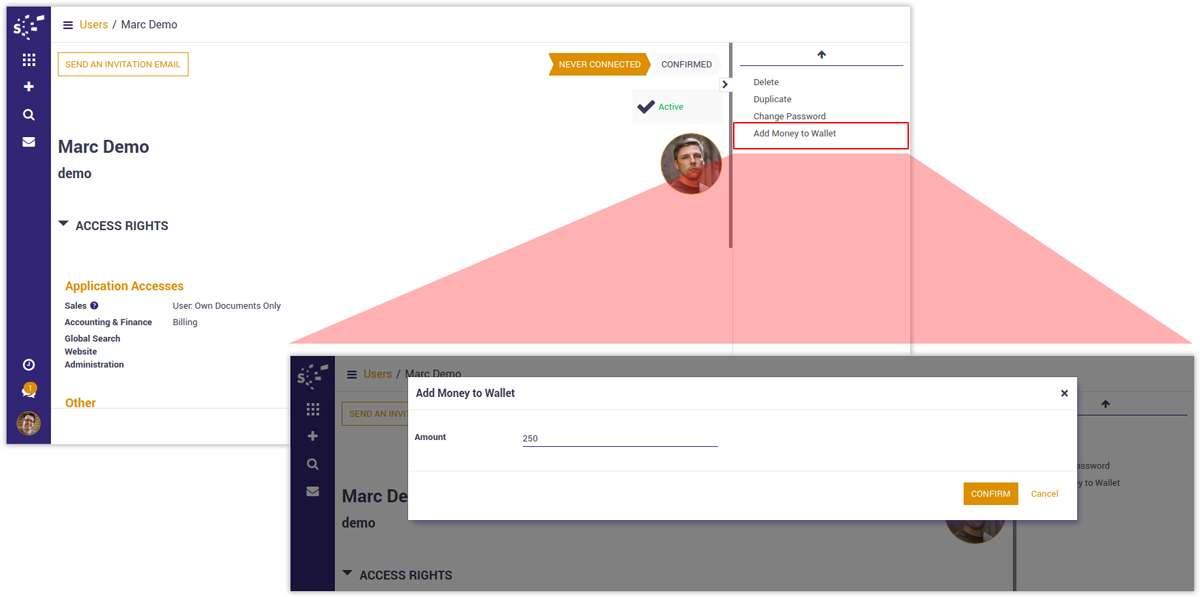1200x597 pixels.
Task: Open chat icon with notification badge
Action: [29, 392]
